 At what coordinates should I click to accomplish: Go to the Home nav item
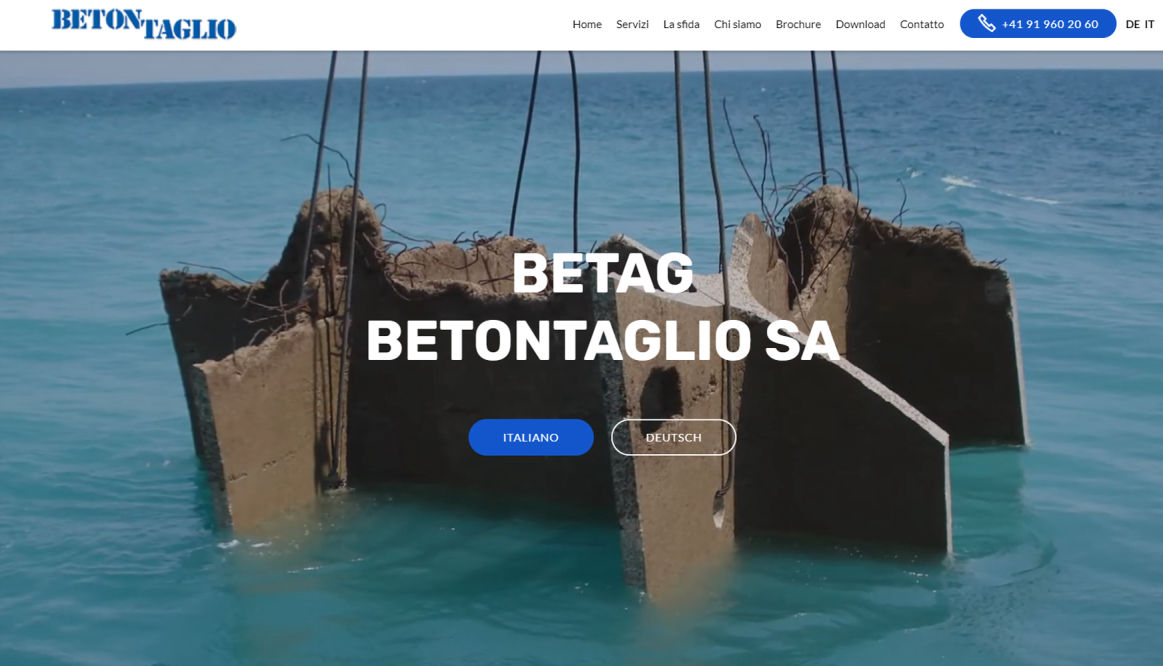pos(587,24)
